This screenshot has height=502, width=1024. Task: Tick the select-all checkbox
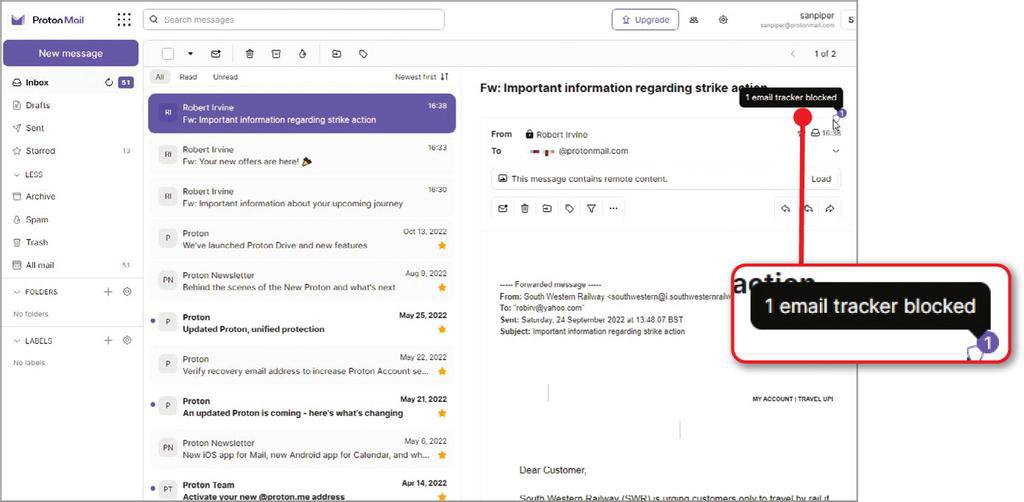click(x=168, y=54)
